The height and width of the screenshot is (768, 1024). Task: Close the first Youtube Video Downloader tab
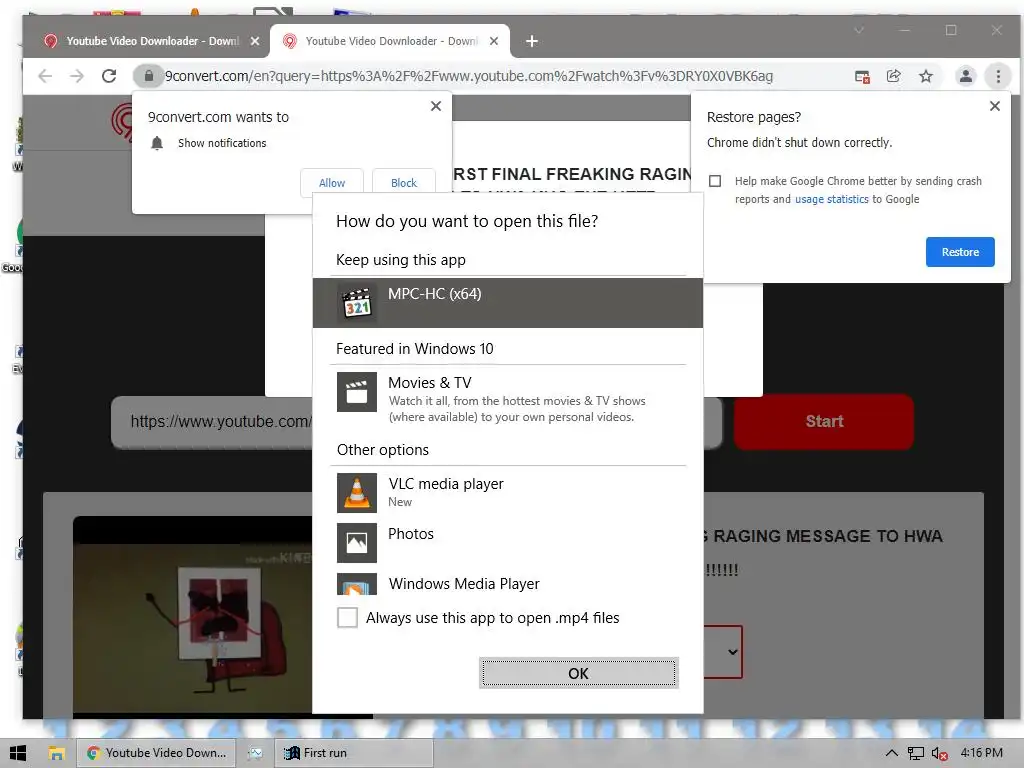(x=255, y=41)
